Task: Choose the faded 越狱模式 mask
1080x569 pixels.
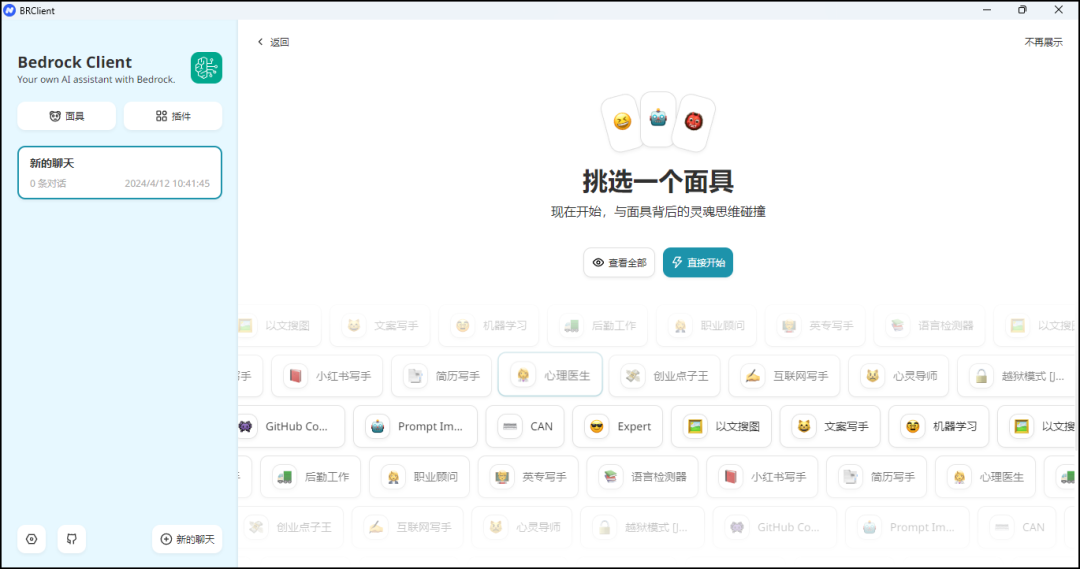Action: [643, 527]
